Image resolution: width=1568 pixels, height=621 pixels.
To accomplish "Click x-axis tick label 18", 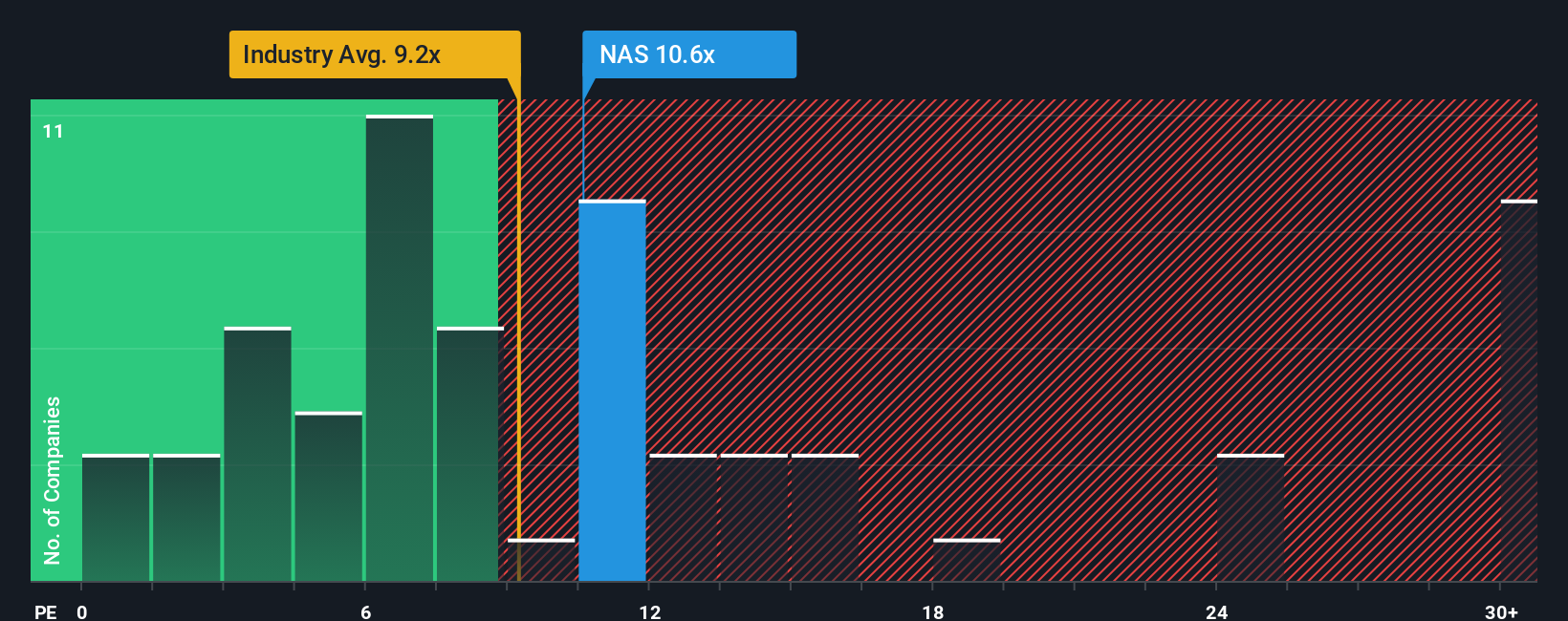I will (933, 611).
